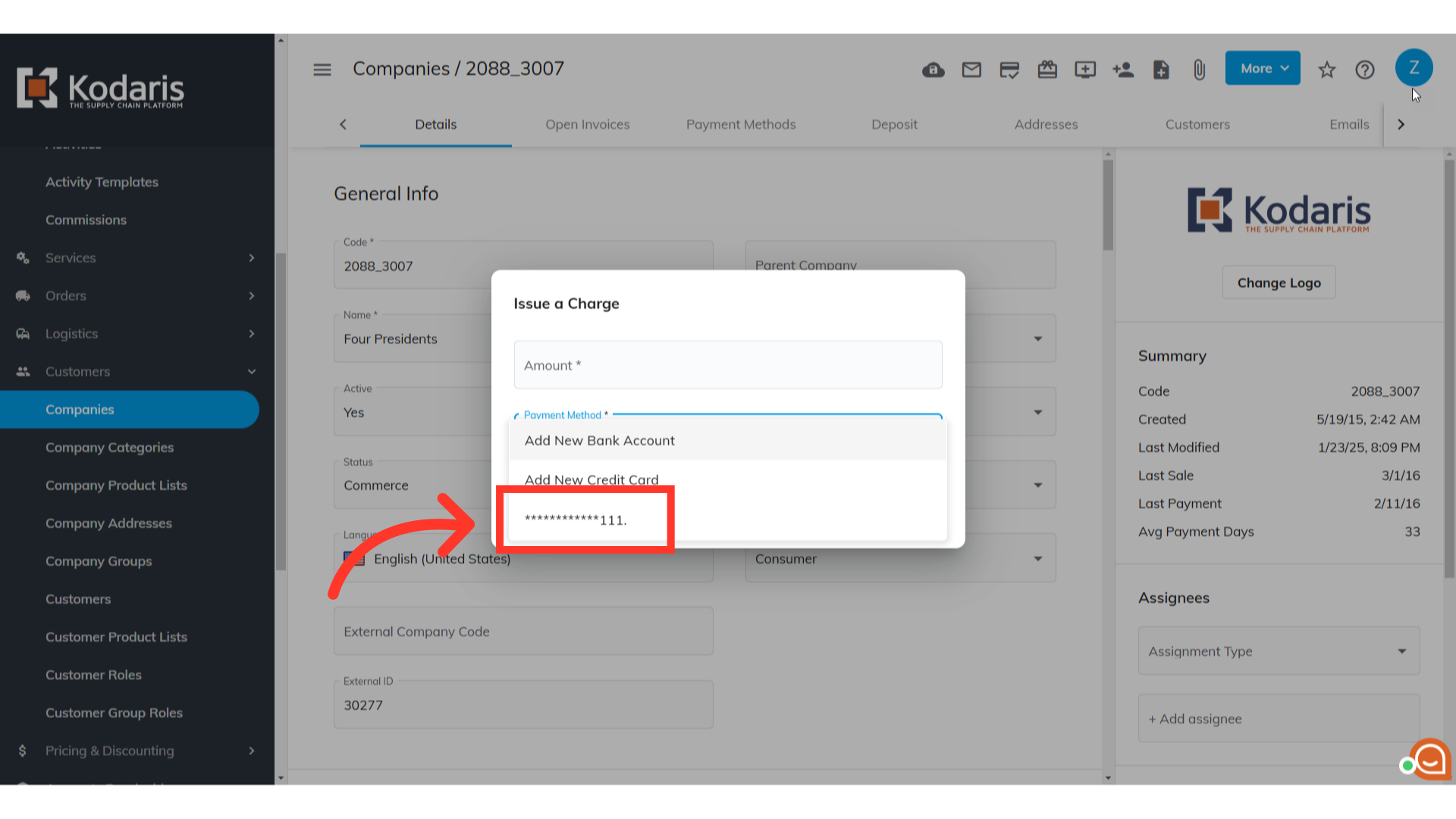Expand the Assignment Type dropdown

(x=1279, y=651)
